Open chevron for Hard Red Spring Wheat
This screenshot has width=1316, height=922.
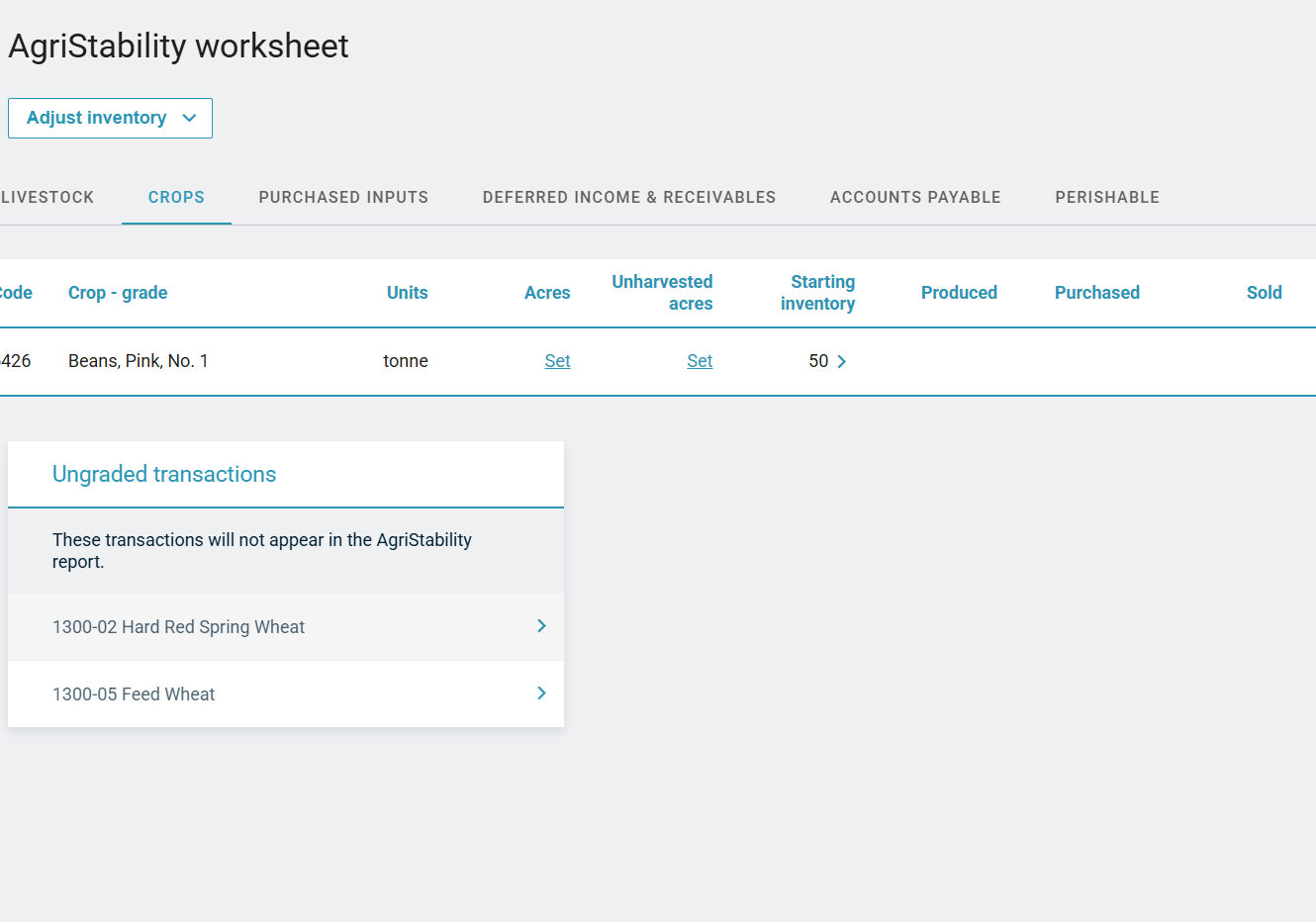pyautogui.click(x=541, y=626)
